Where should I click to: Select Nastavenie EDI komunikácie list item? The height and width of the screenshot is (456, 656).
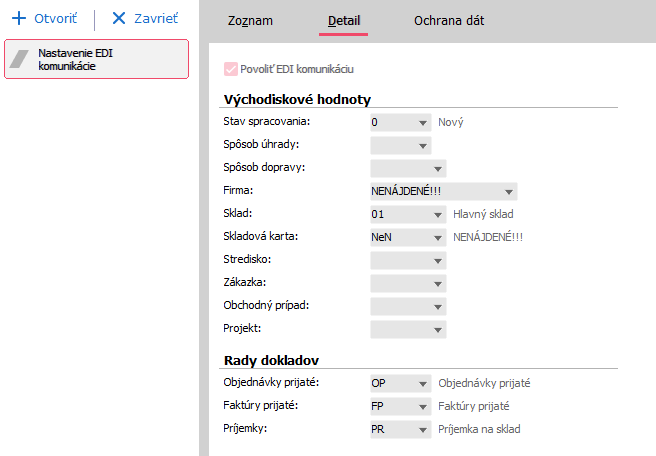pos(96,59)
